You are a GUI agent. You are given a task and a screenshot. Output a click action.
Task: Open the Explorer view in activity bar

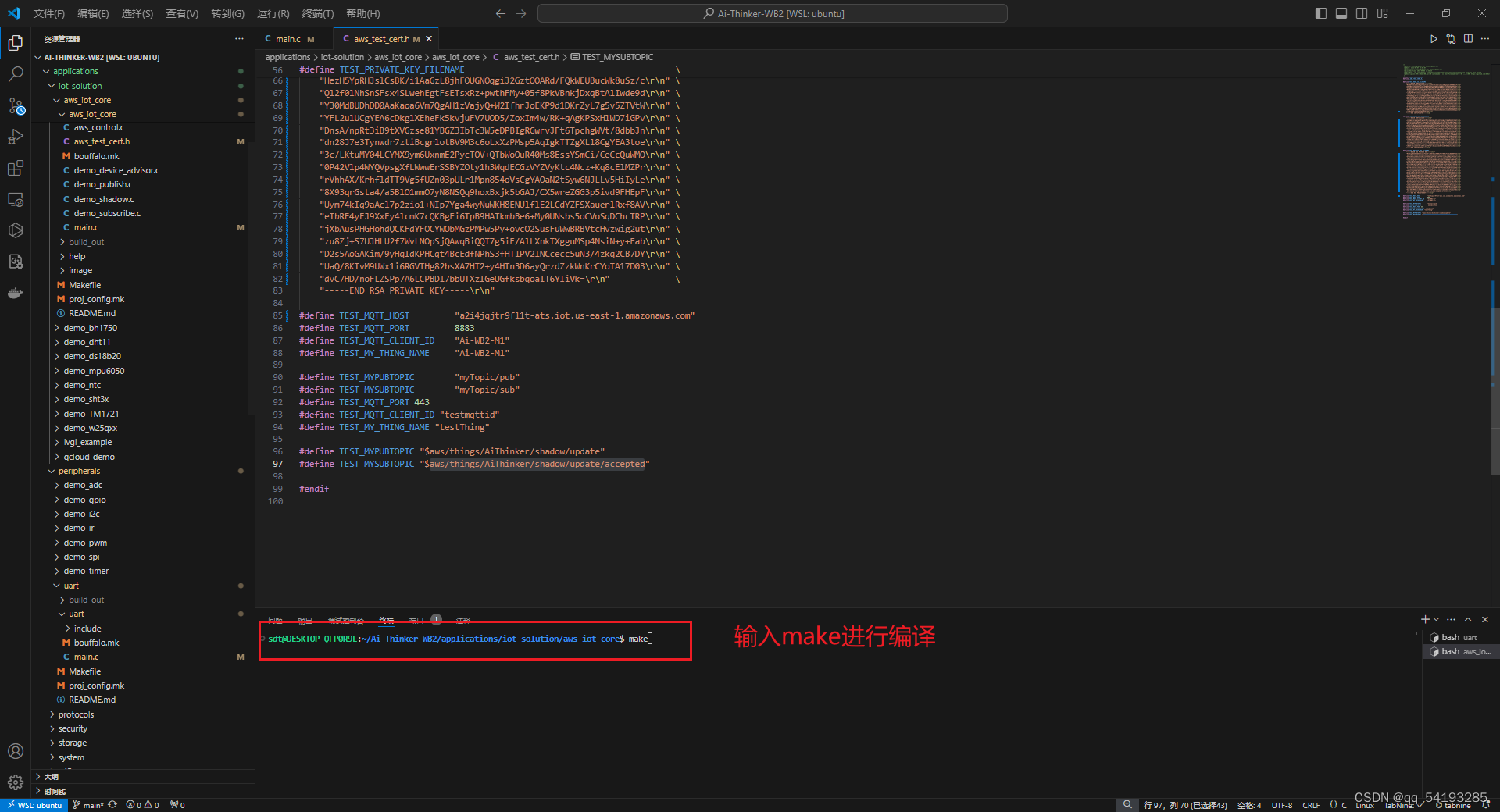coord(16,42)
